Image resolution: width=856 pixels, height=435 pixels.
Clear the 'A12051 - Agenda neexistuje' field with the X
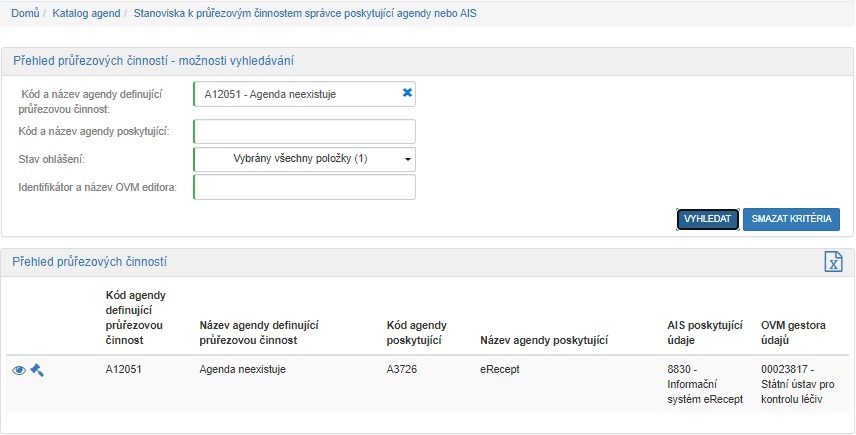coord(407,93)
